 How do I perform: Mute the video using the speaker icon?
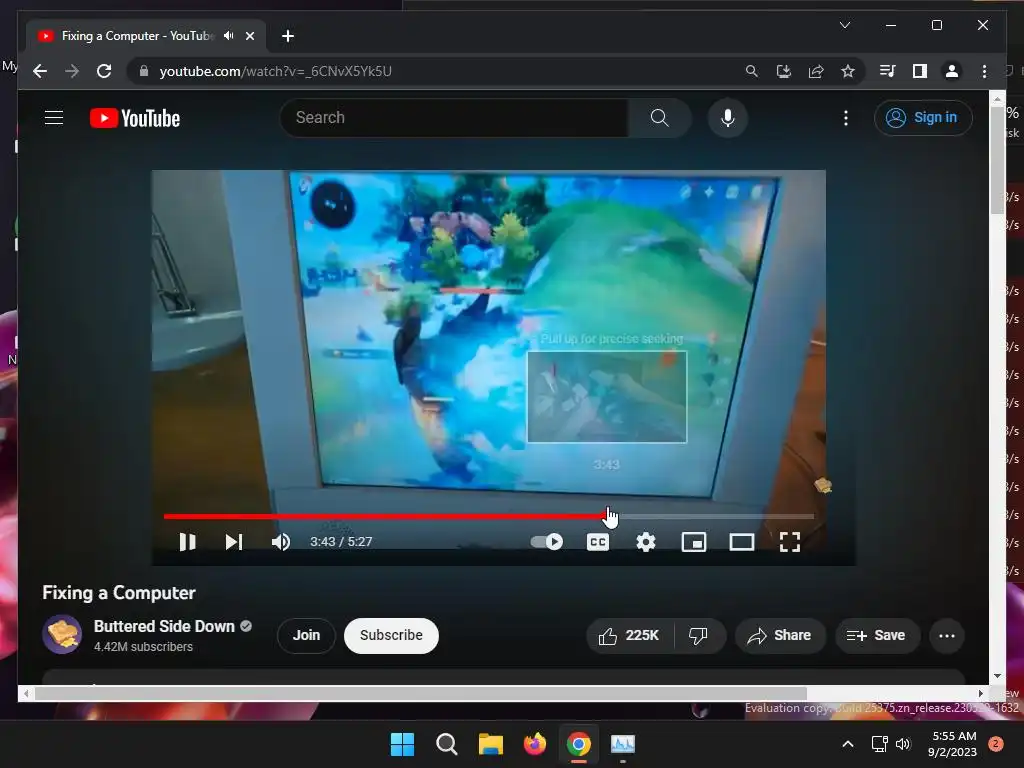point(281,542)
